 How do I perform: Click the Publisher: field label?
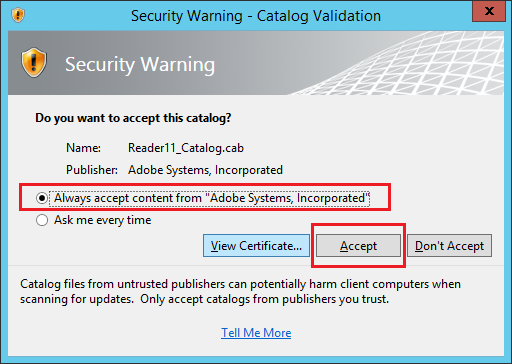coord(92,170)
